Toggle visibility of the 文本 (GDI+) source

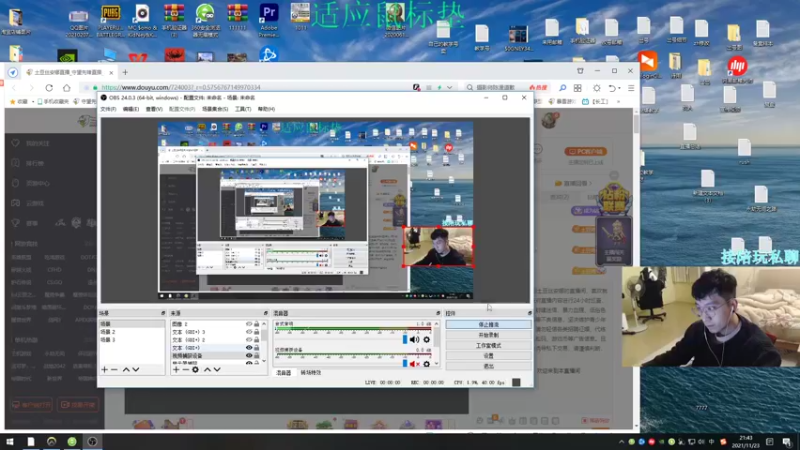tap(249, 347)
